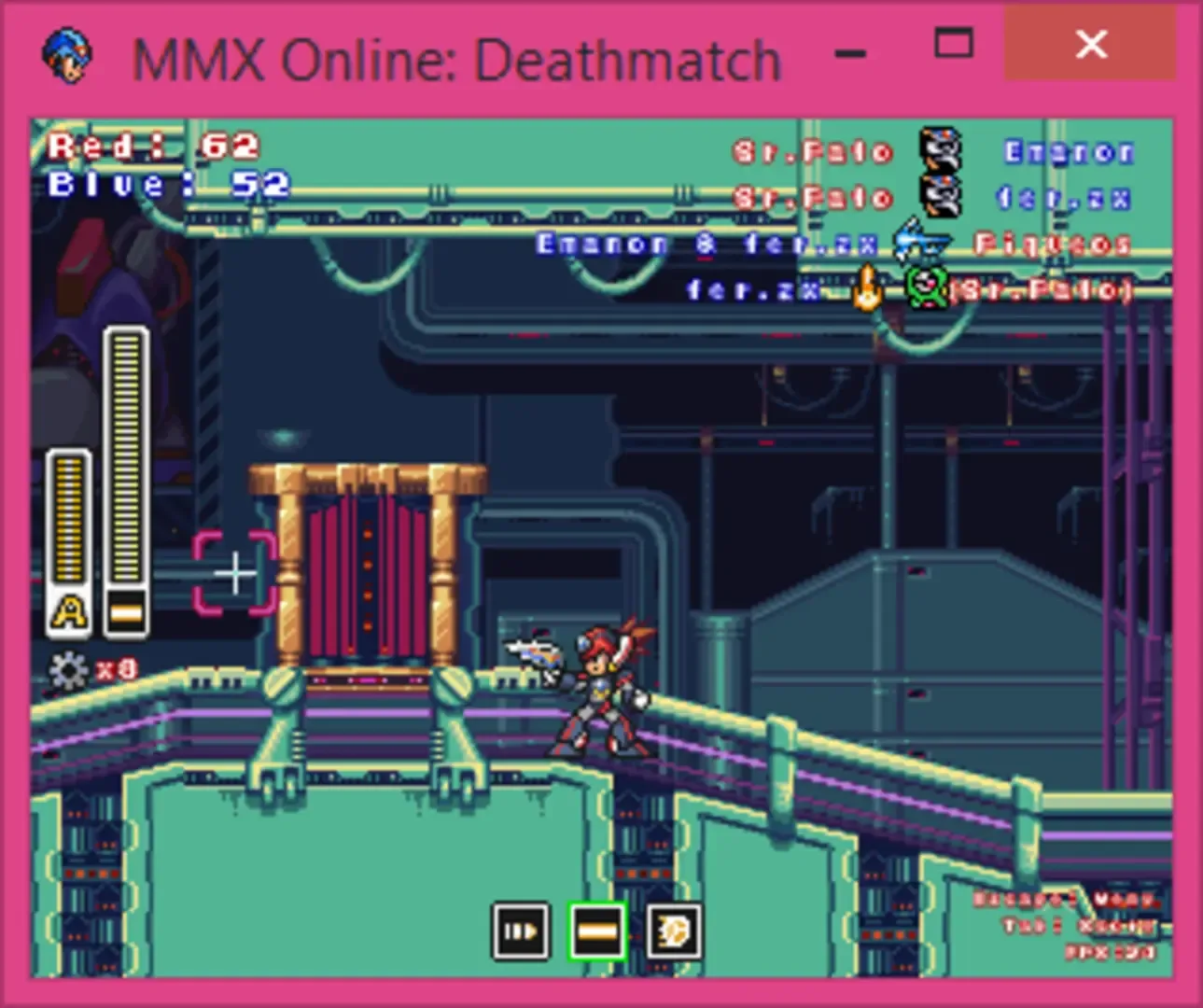Image resolution: width=1203 pixels, height=1008 pixels.
Task: Click the second helmet icon beside fer.zx
Action: coord(941,196)
